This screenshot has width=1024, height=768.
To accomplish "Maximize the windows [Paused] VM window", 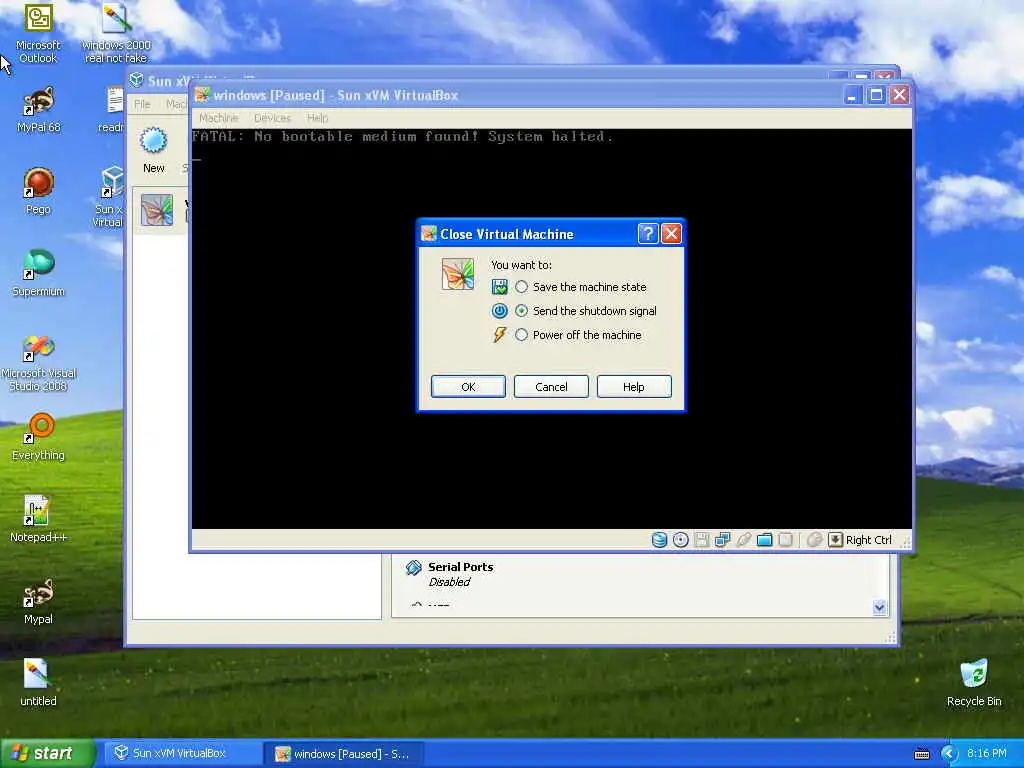I will [876, 95].
